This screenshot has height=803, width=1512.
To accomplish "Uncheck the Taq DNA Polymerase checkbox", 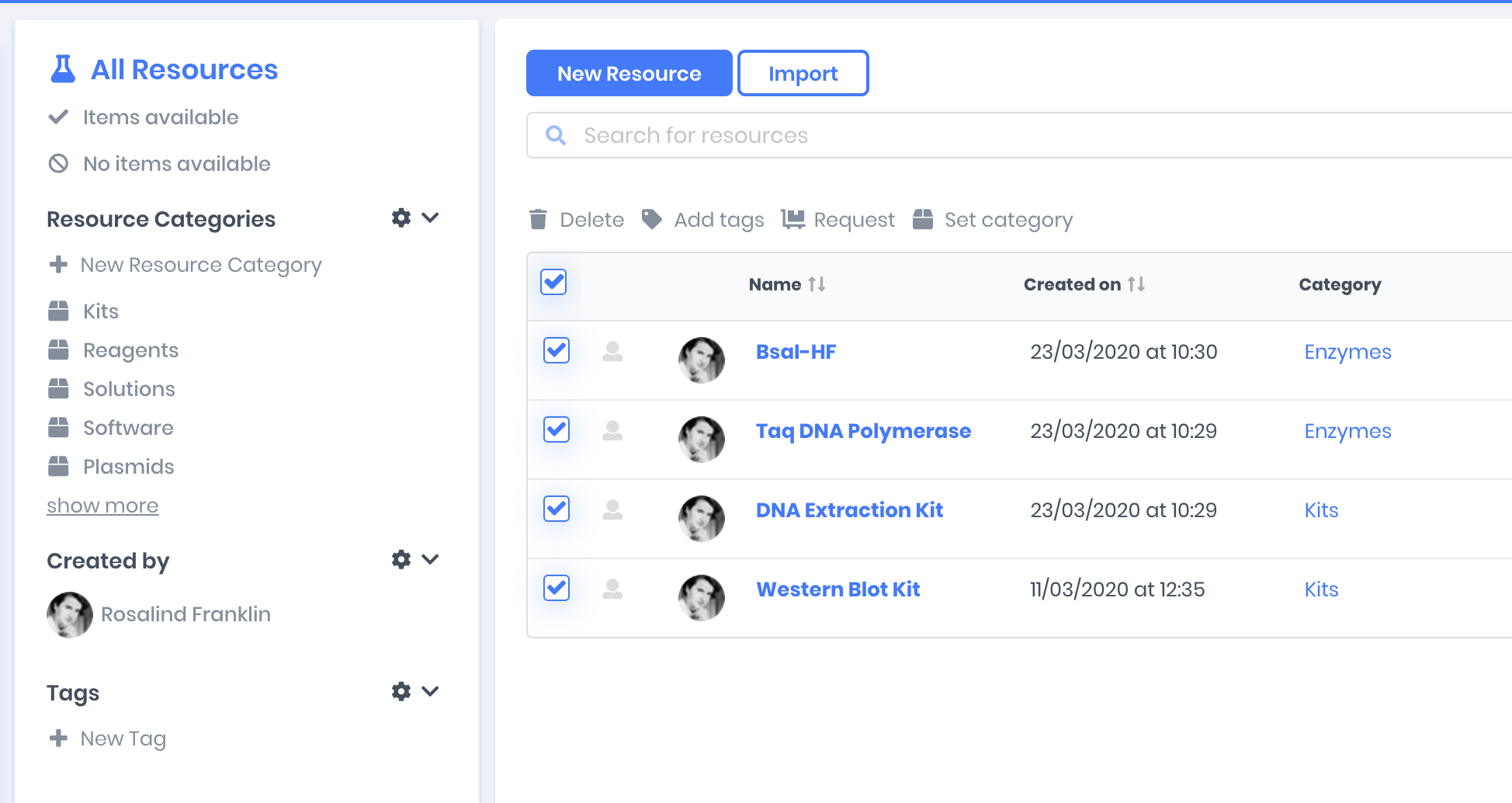I will 557,429.
